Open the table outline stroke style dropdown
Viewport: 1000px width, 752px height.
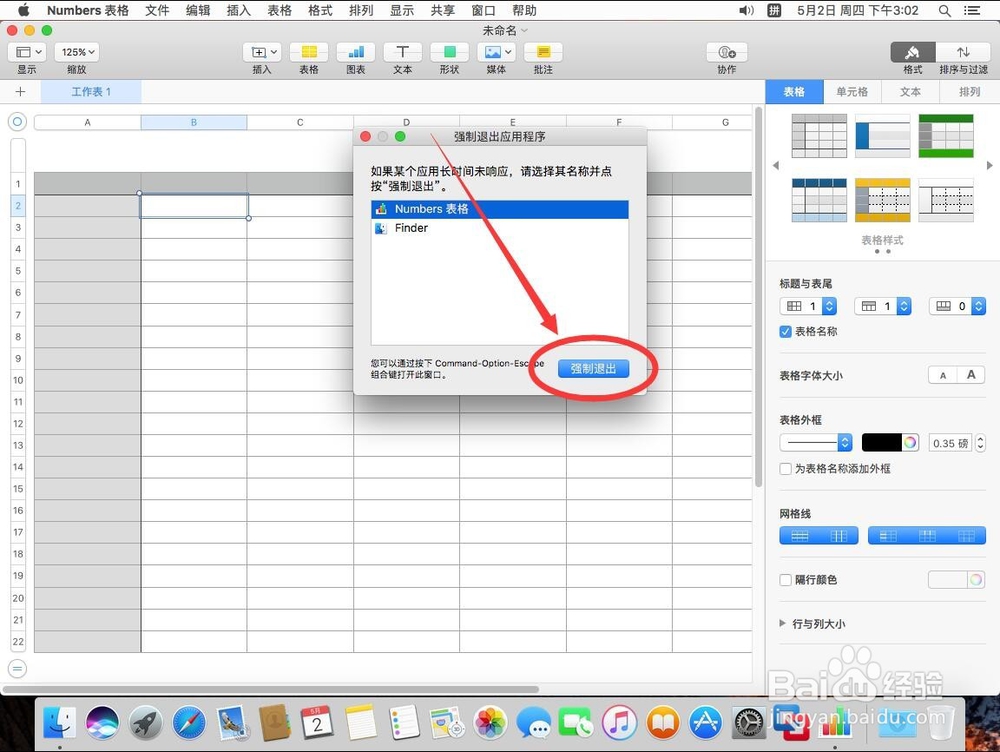click(813, 443)
